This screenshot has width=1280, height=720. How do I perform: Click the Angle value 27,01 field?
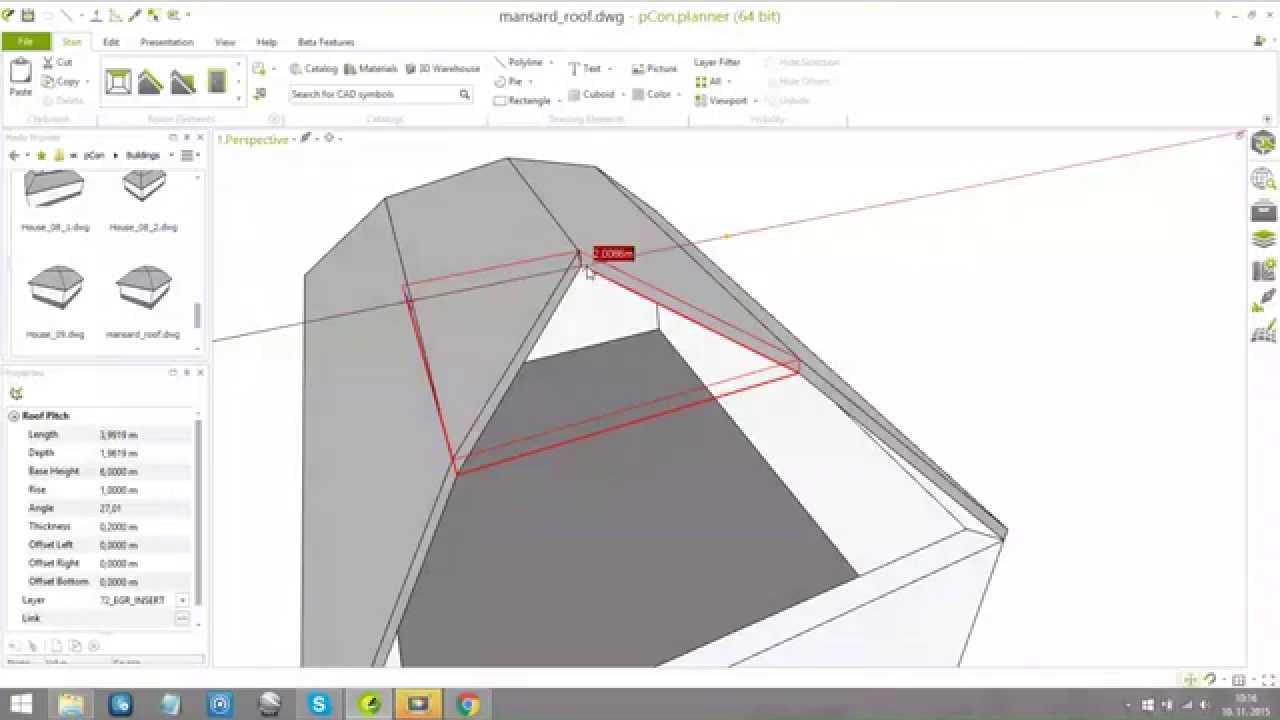[x=143, y=508]
